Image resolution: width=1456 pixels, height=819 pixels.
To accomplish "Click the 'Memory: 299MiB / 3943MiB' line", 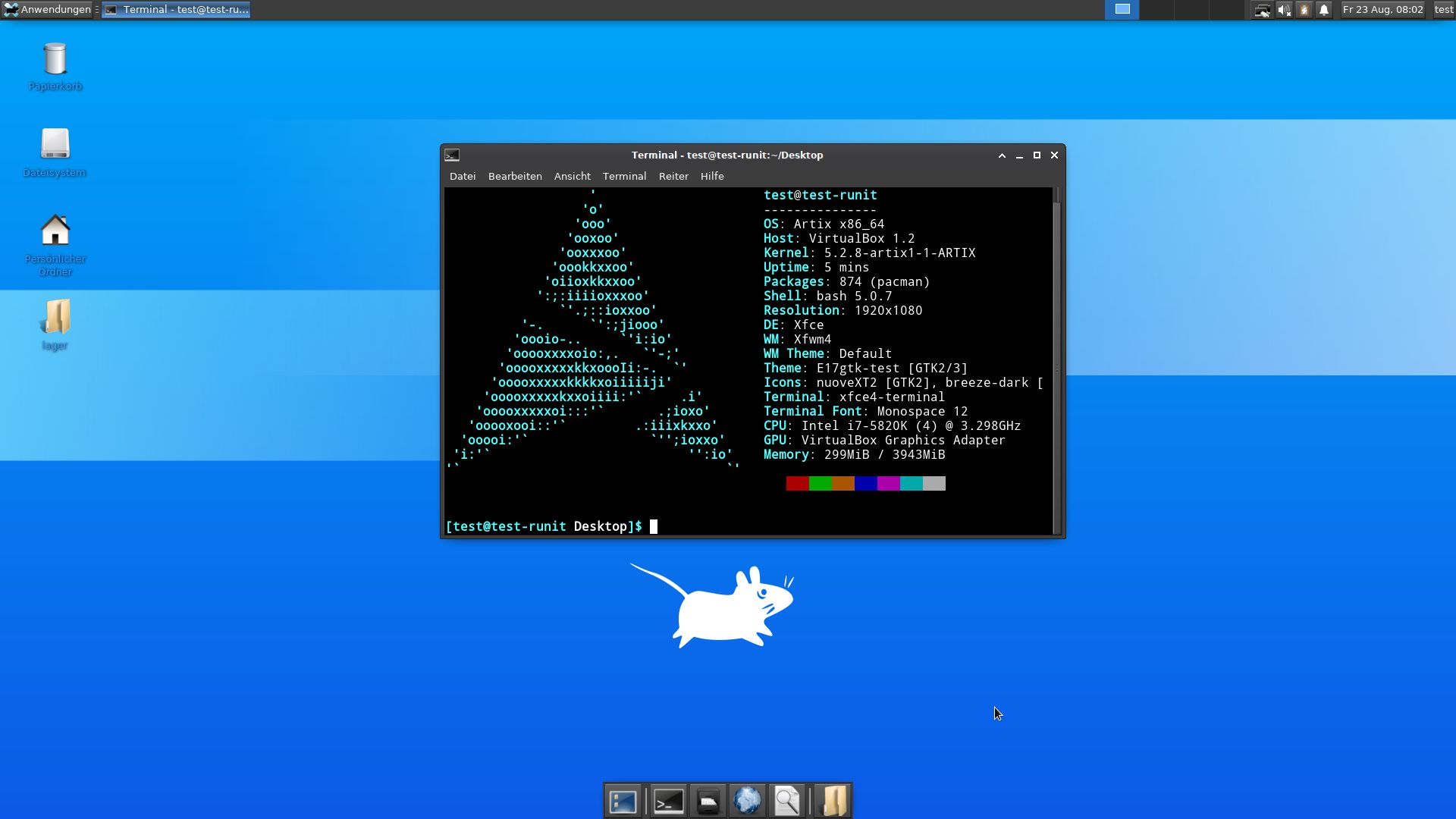I will [854, 454].
